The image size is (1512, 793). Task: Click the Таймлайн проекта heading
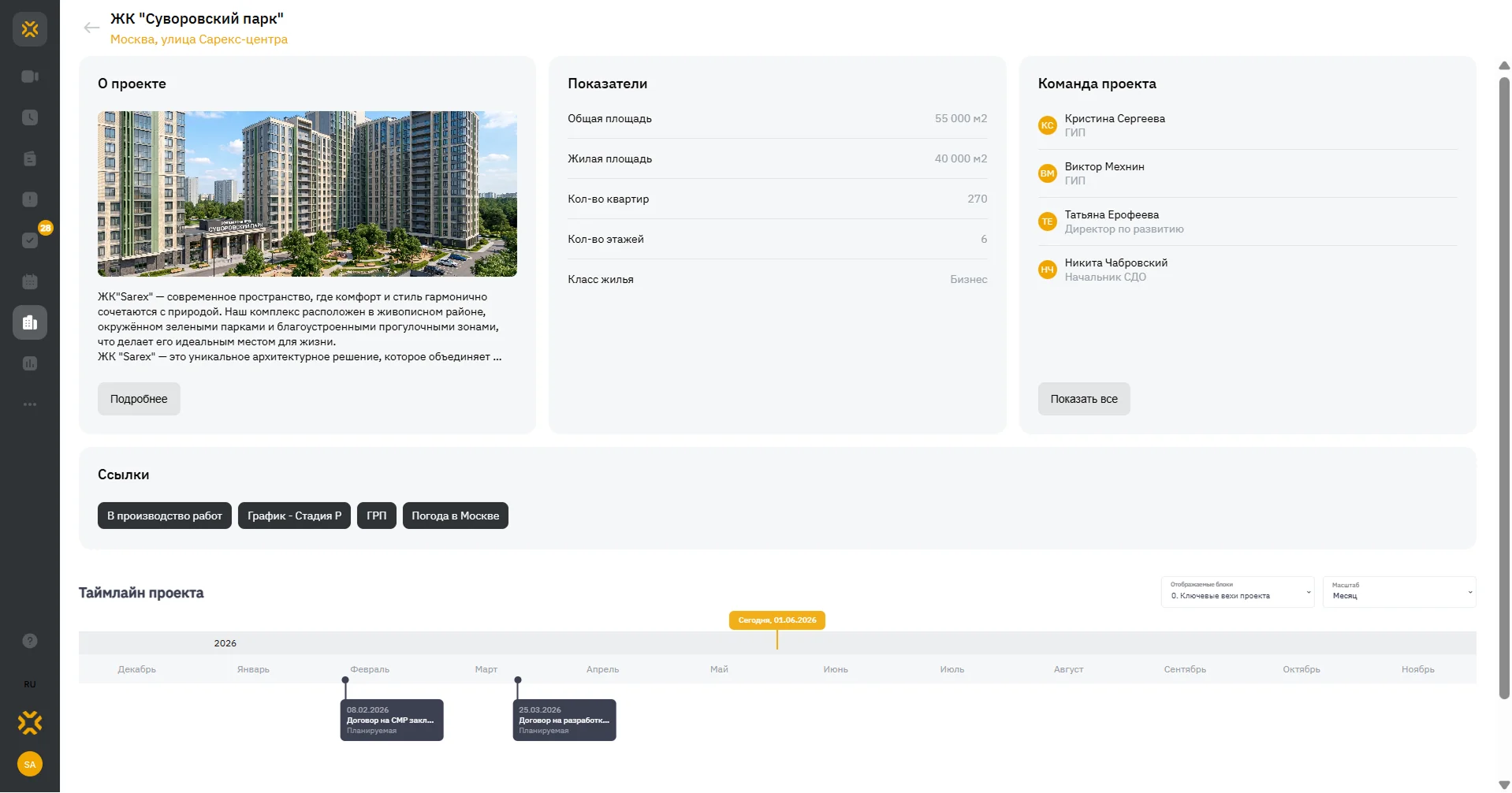tap(141, 593)
